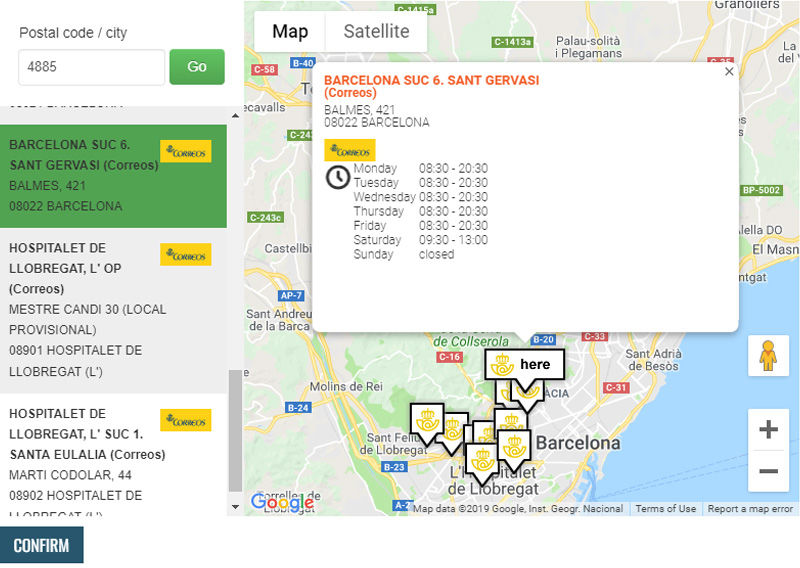This screenshot has width=800, height=568.
Task: Click Correos logo in Santa Eulalia row
Action: coord(186,421)
